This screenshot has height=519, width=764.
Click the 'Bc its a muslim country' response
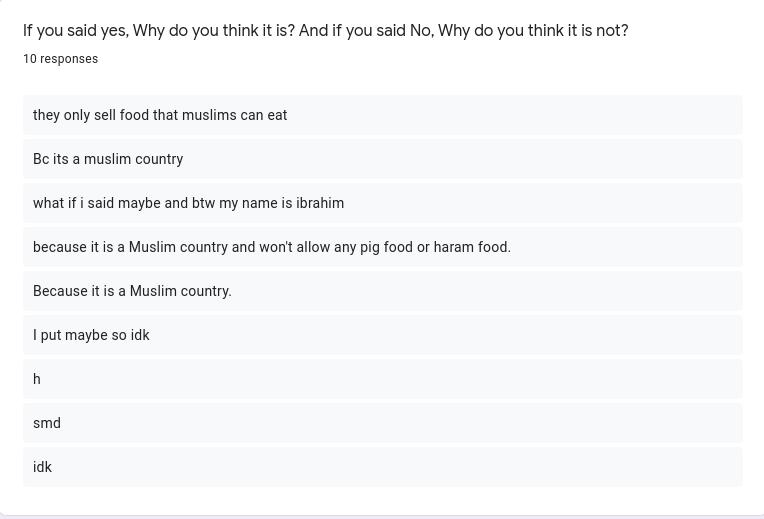coord(382,159)
